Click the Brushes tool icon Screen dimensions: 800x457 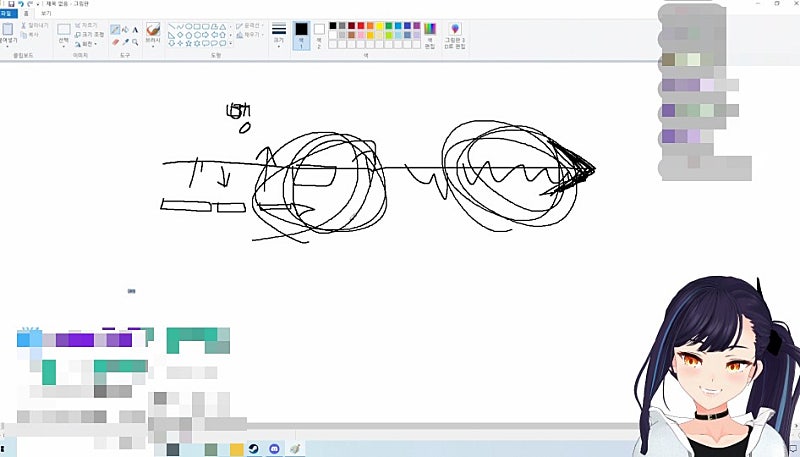click(153, 29)
